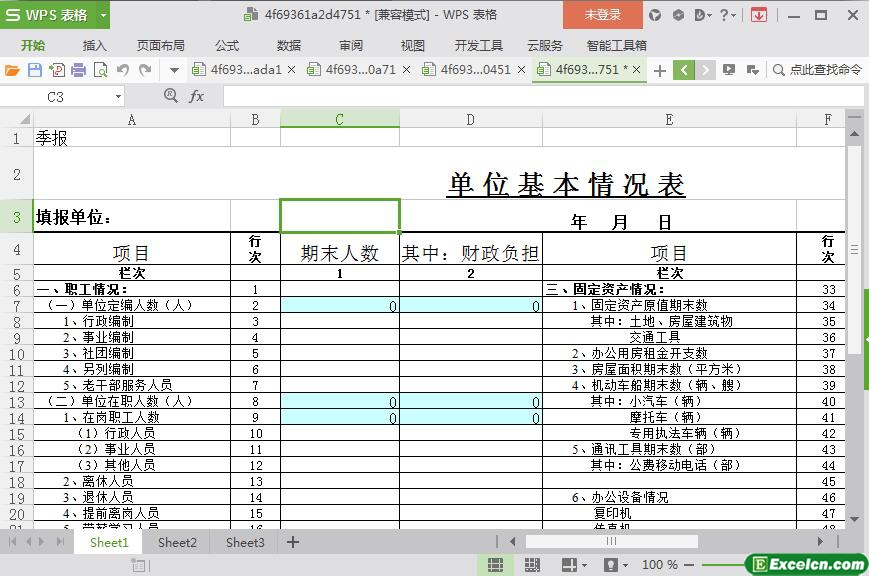Click the magnifier icon beside fx
This screenshot has width=869, height=576.
click(x=171, y=96)
